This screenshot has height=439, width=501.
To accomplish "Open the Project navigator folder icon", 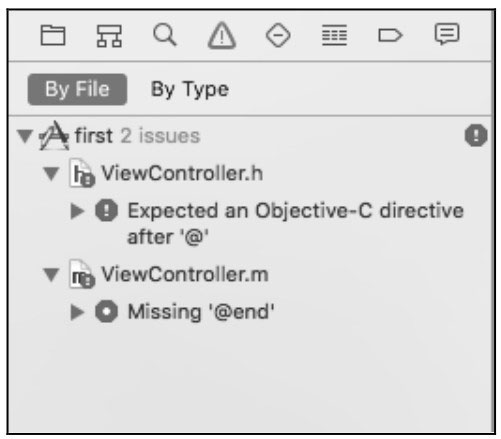I will [53, 35].
